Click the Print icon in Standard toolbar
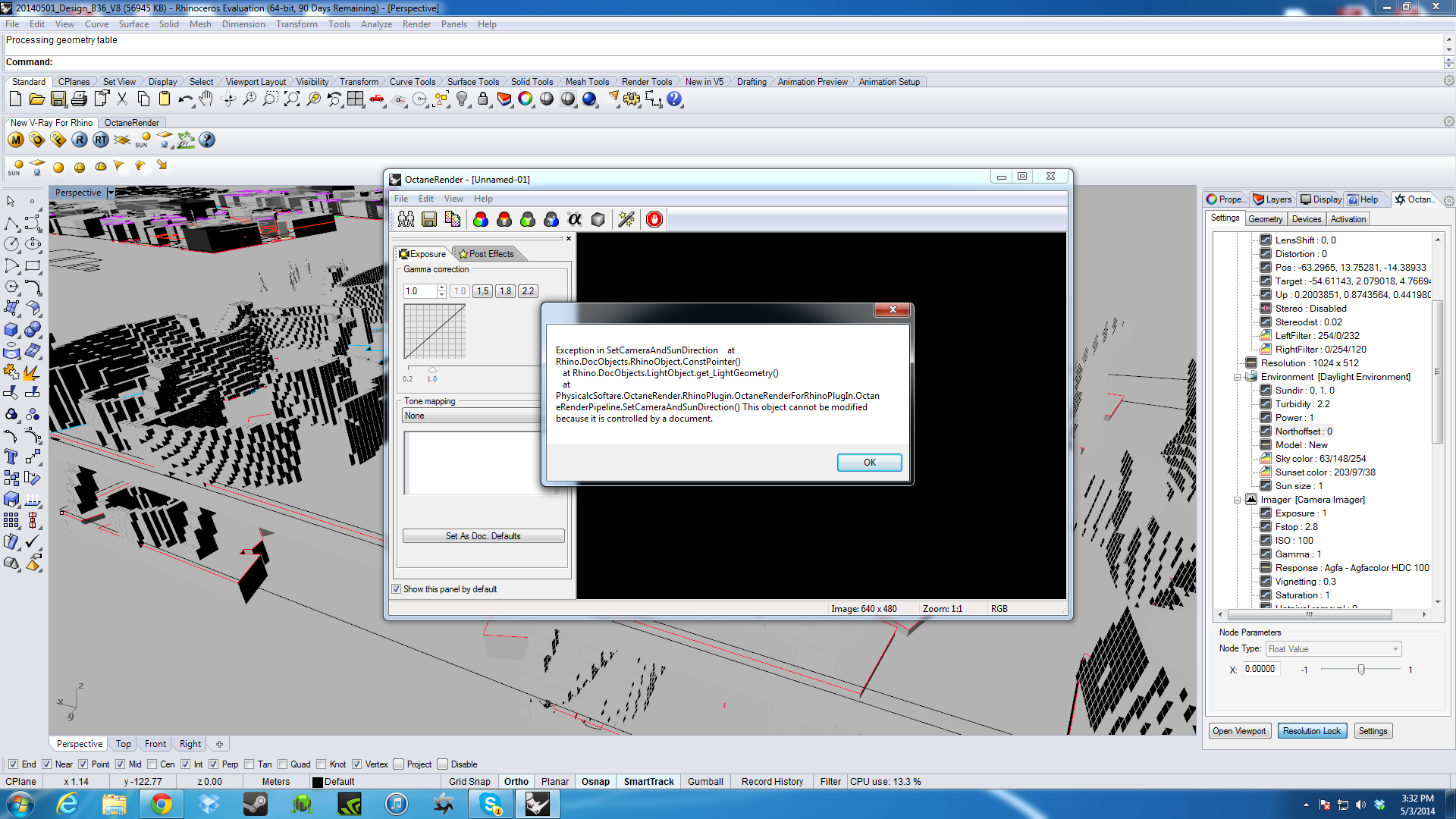1456x819 pixels. [79, 99]
